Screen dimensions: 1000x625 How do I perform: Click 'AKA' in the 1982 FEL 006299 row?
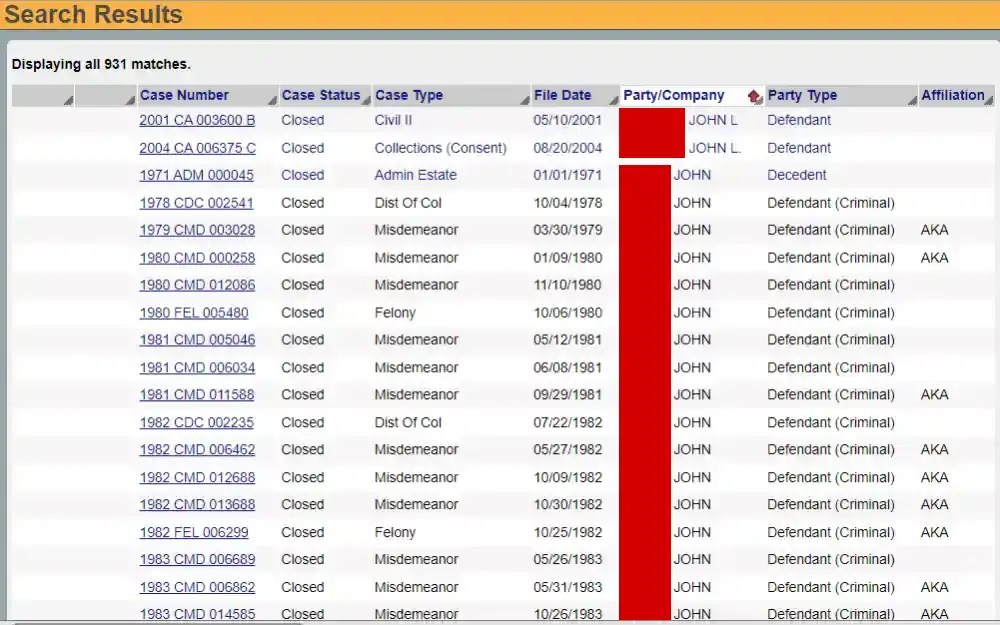pos(934,532)
